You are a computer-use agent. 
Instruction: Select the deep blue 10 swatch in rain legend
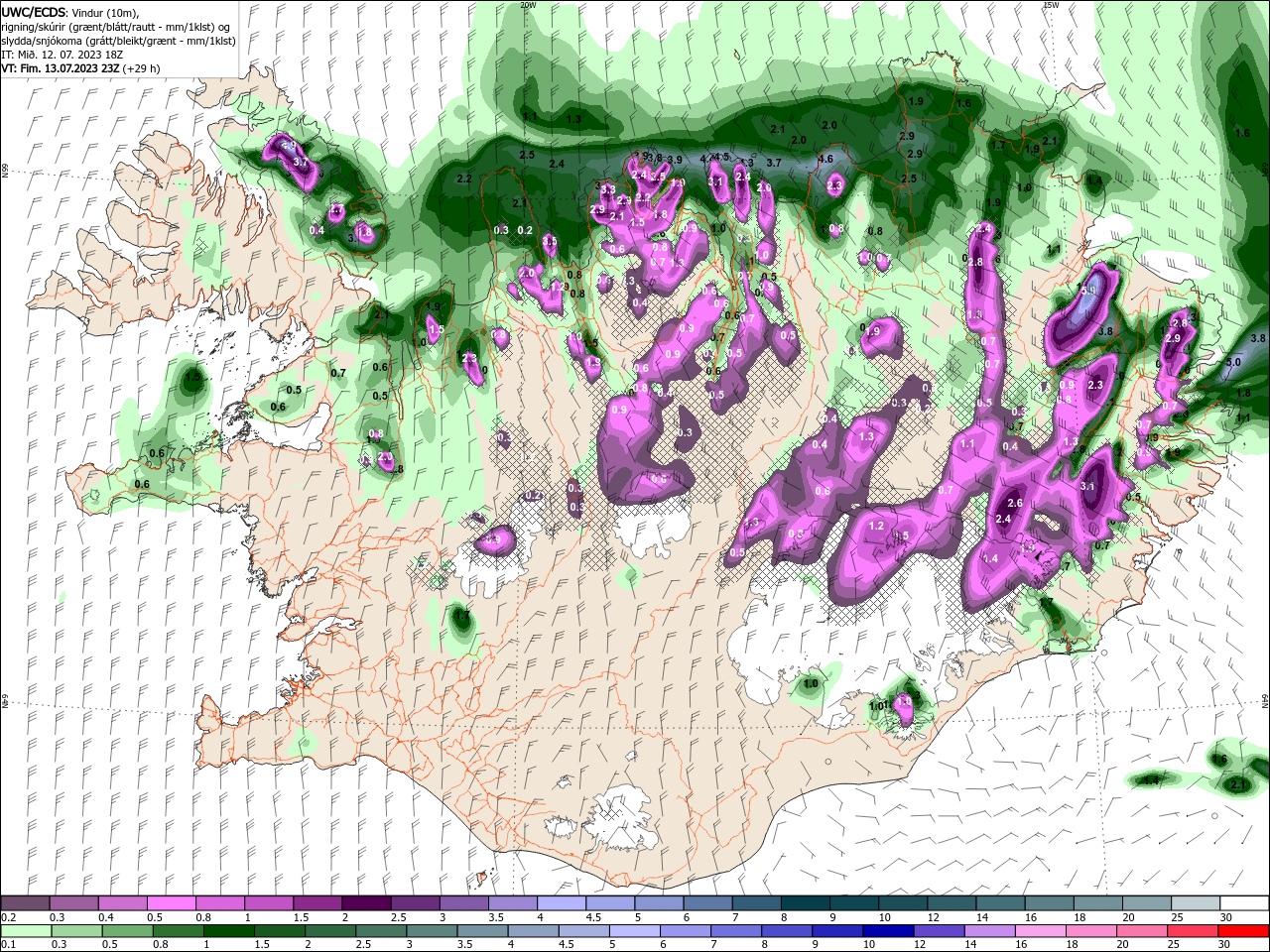(x=887, y=930)
